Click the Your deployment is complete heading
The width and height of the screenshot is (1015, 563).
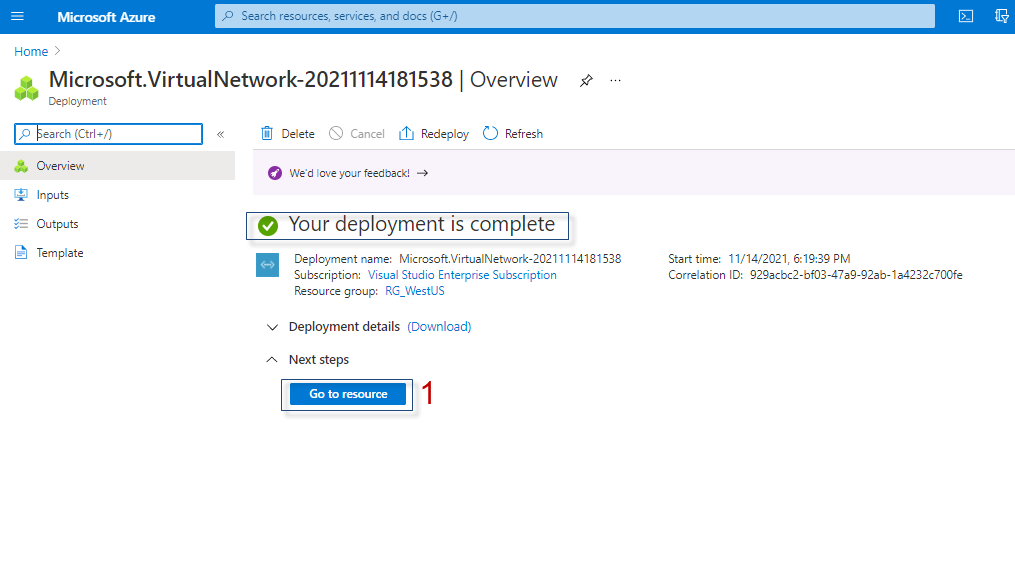pos(421,224)
